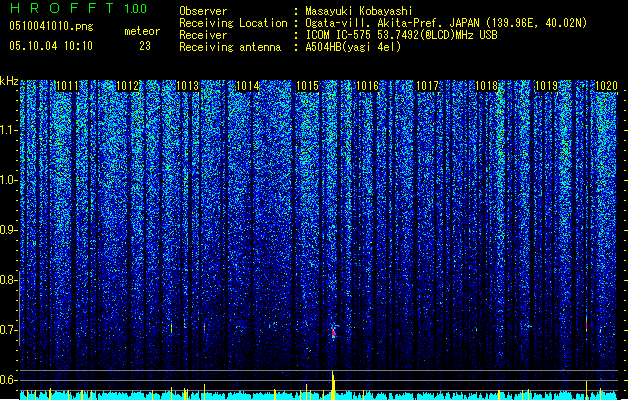Click the red meteor echo before 1020
The height and width of the screenshot is (400, 629).
click(x=586, y=323)
